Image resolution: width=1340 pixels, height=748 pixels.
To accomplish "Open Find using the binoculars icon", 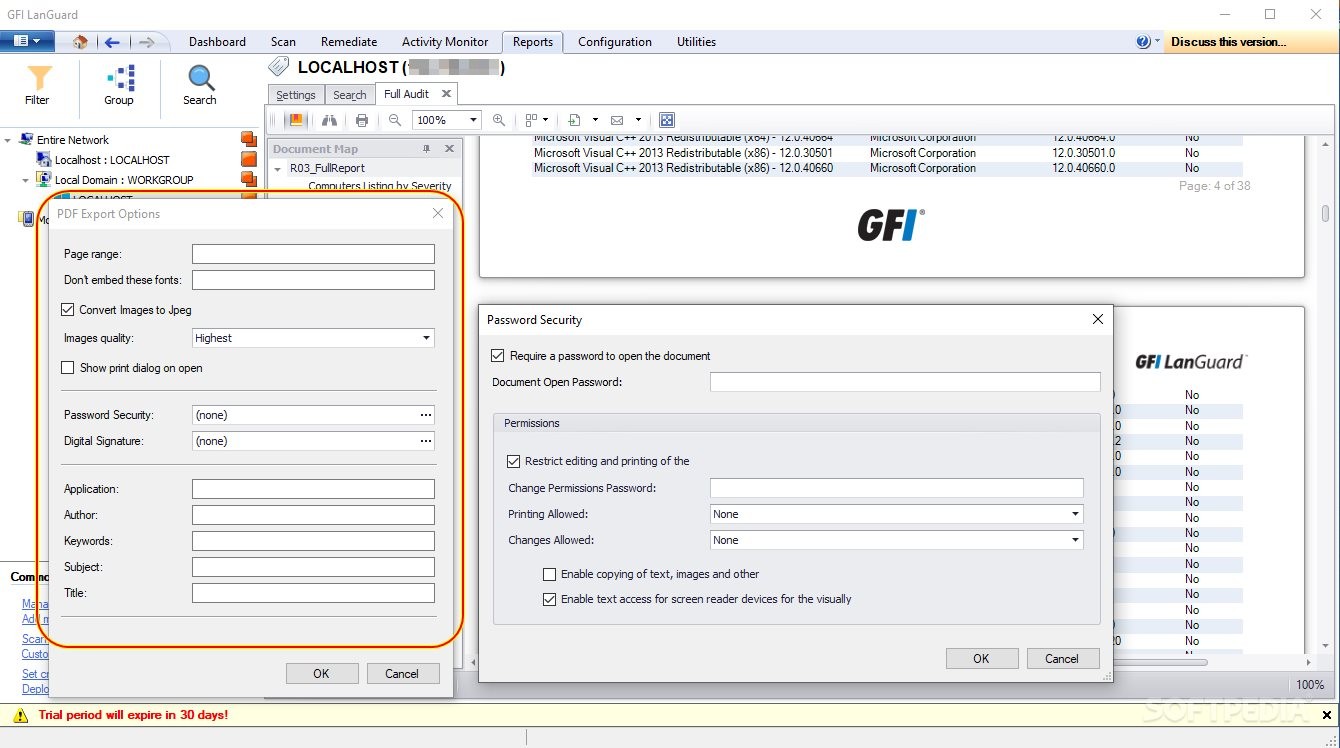I will click(330, 119).
